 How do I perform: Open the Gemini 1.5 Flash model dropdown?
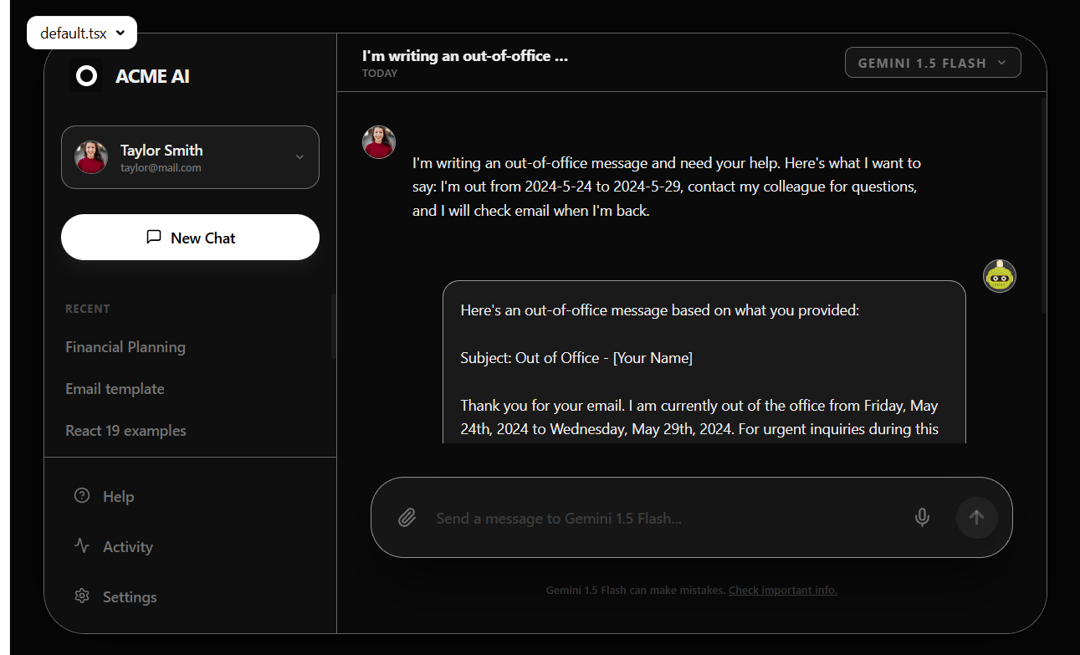933,63
